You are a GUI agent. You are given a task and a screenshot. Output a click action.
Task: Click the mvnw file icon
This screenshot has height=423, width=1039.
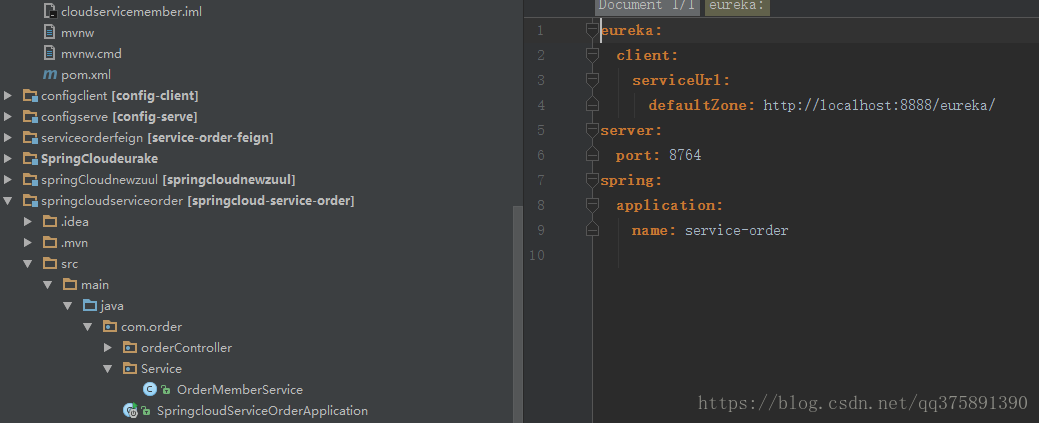coord(50,32)
